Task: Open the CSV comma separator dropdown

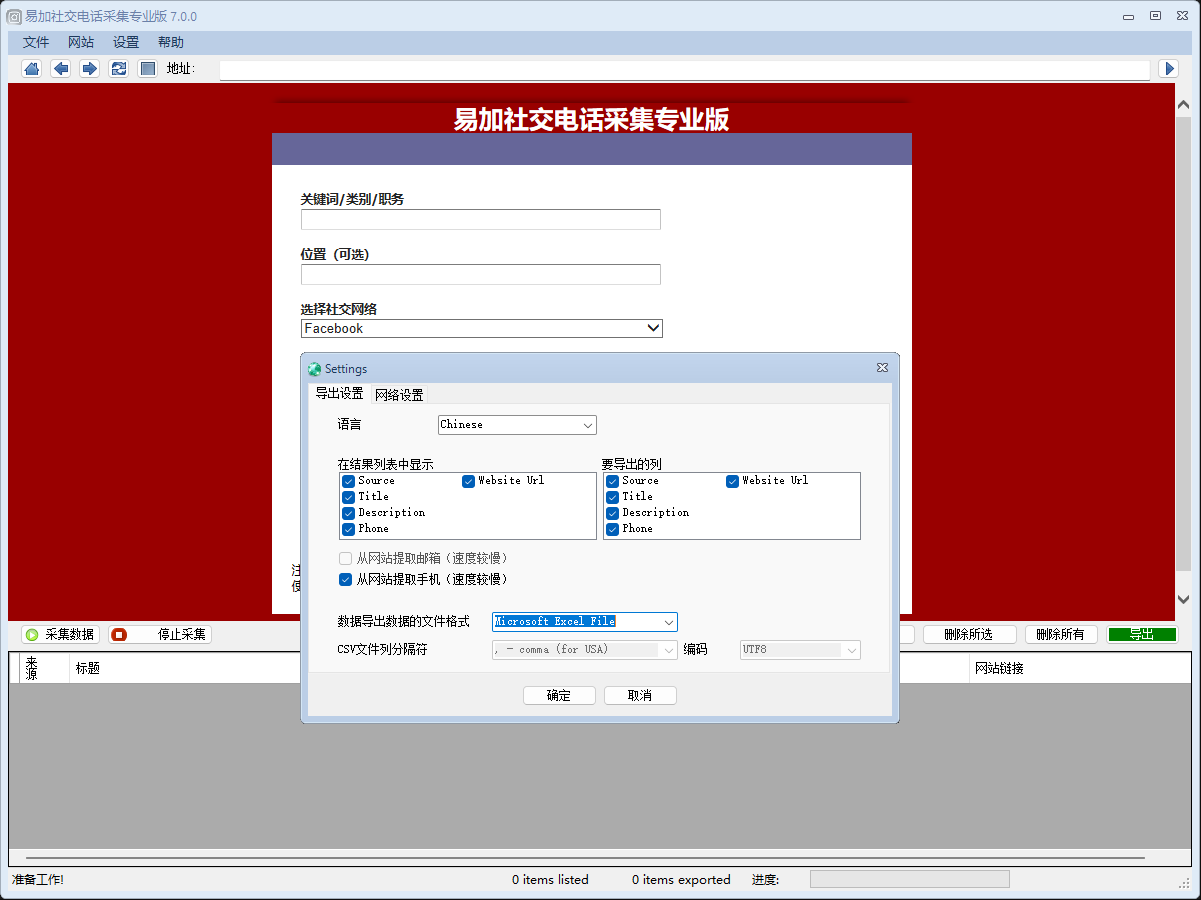Action: 585,650
